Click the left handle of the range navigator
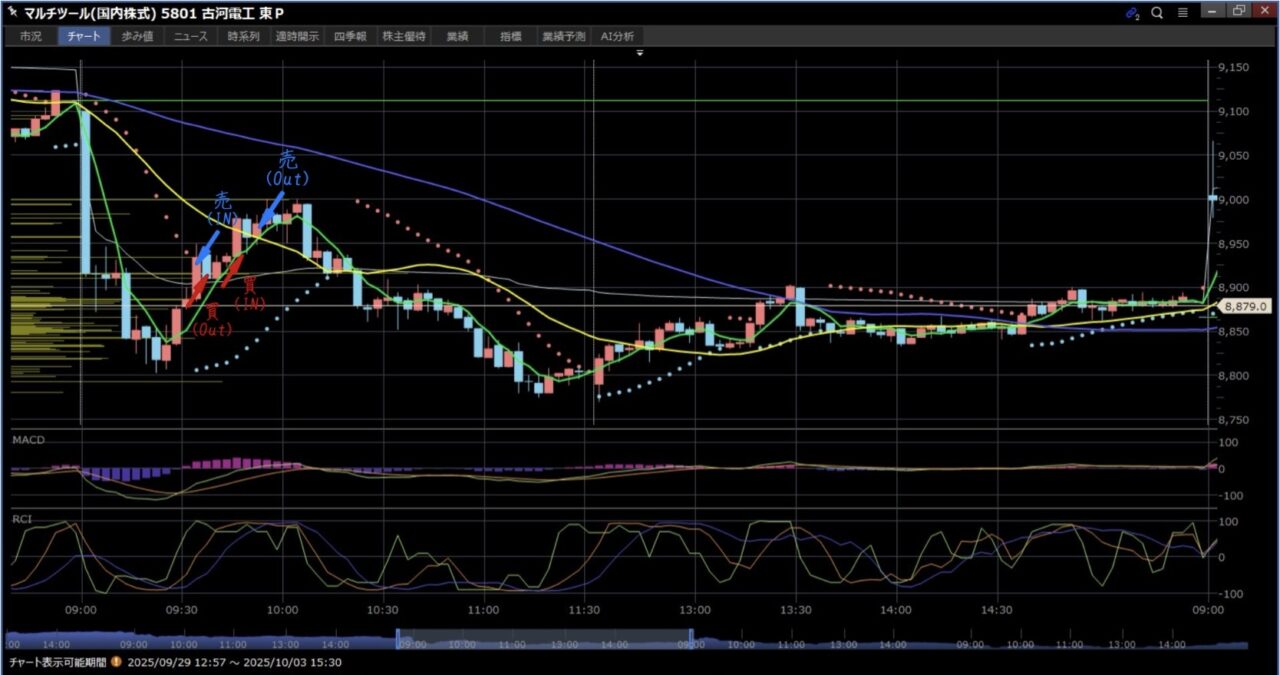The width and height of the screenshot is (1280, 675). pos(399,638)
